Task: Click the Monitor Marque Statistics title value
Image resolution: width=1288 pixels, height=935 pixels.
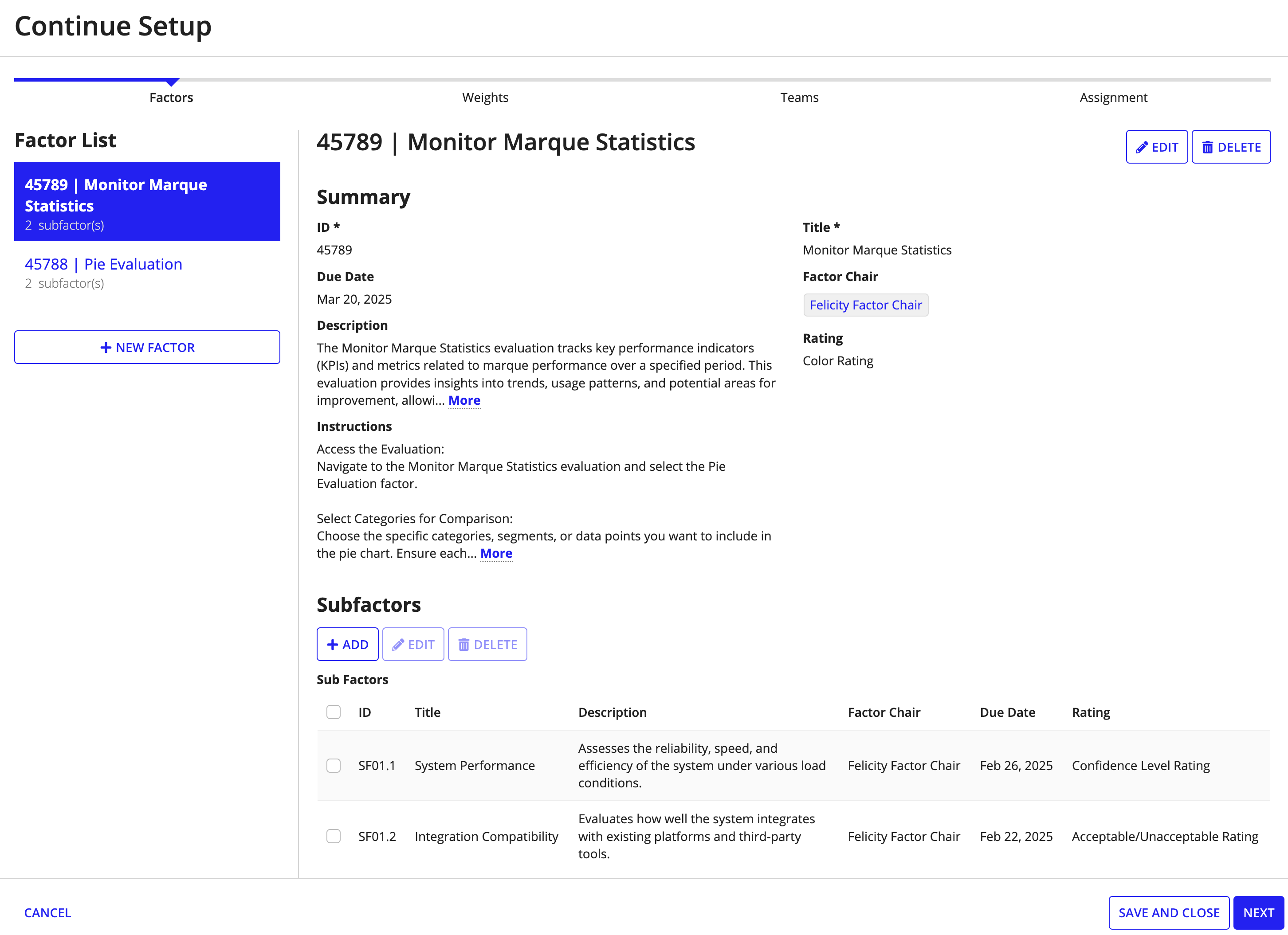Action: tap(877, 250)
